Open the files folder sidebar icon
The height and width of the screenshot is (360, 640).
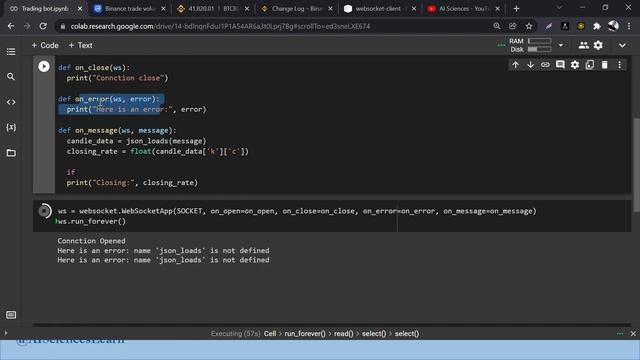point(11,153)
